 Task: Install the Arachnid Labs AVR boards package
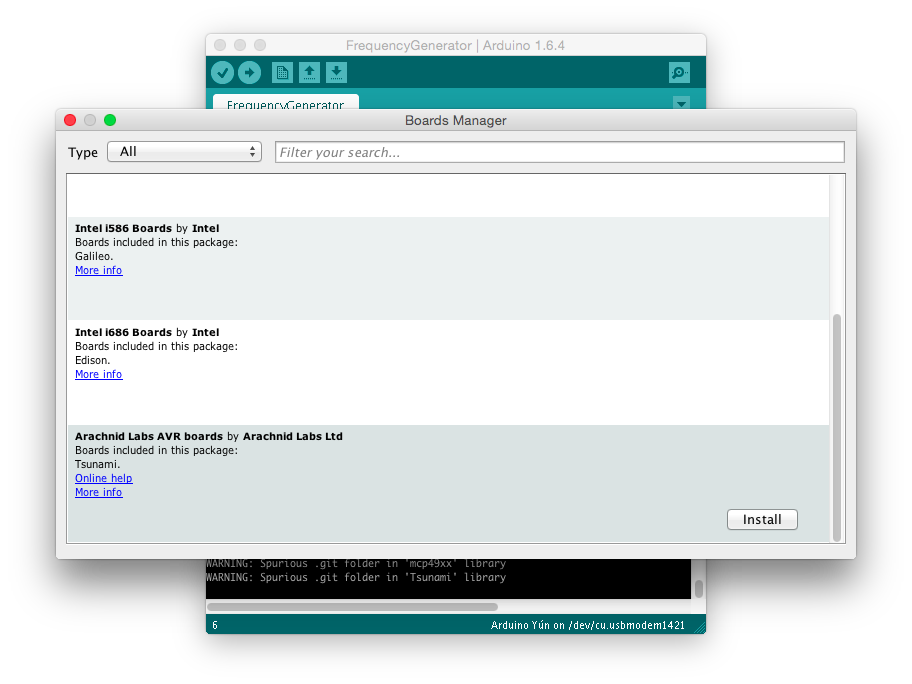pyautogui.click(x=762, y=519)
